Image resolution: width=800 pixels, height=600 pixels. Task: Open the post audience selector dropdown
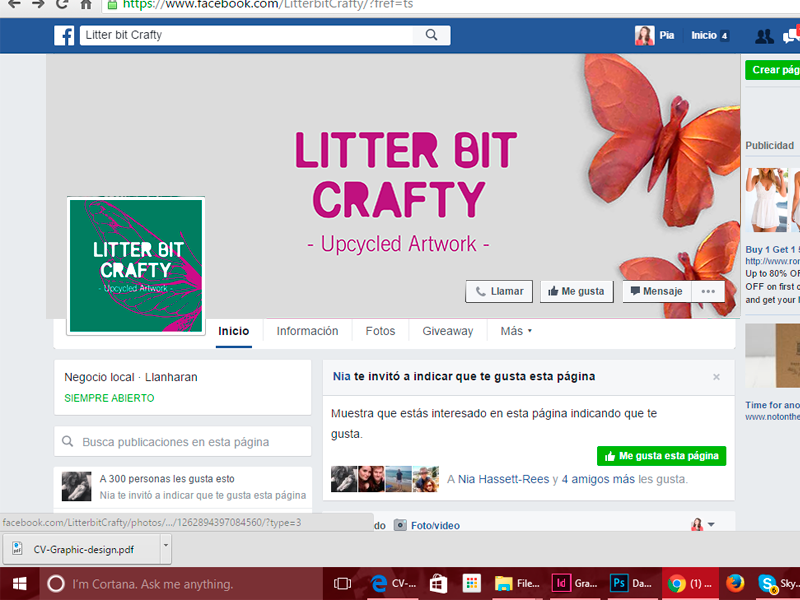tap(703, 524)
